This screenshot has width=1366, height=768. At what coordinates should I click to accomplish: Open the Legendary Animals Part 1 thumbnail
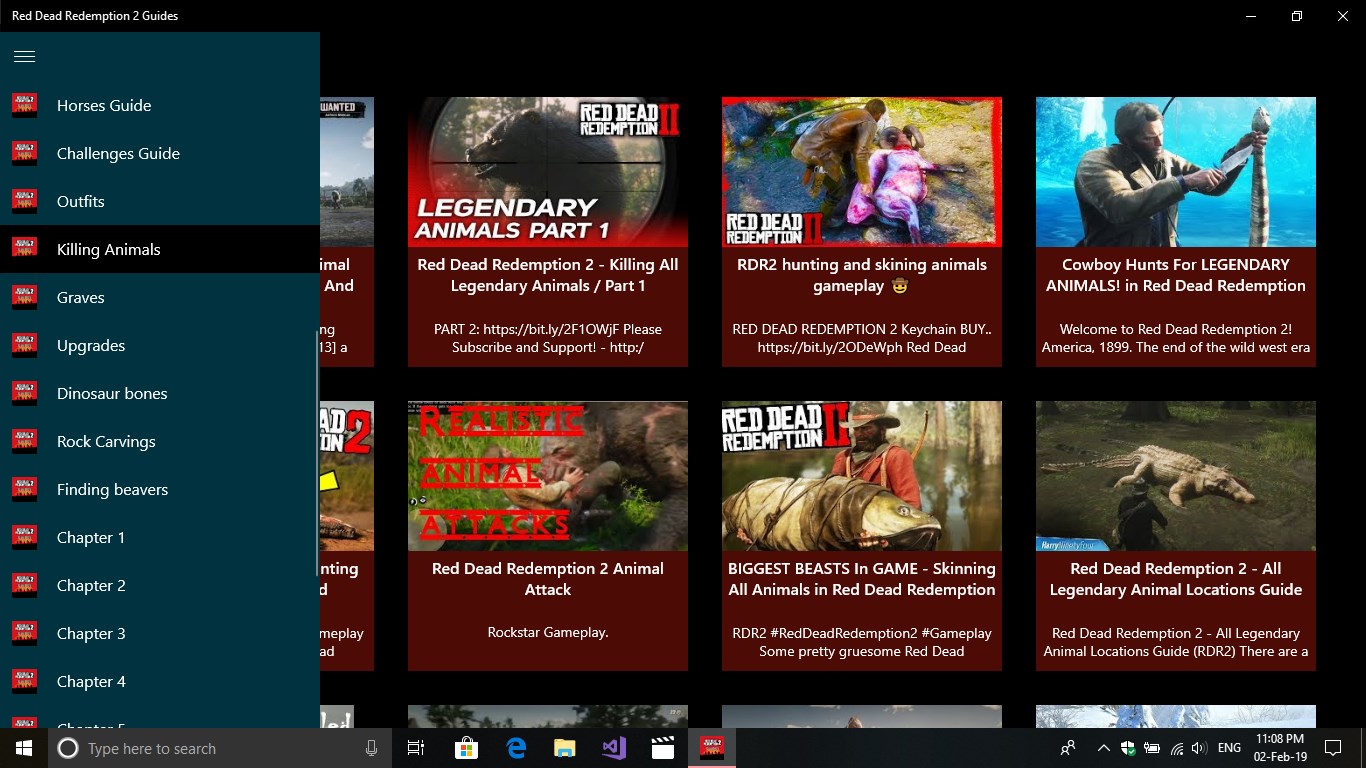coord(548,172)
